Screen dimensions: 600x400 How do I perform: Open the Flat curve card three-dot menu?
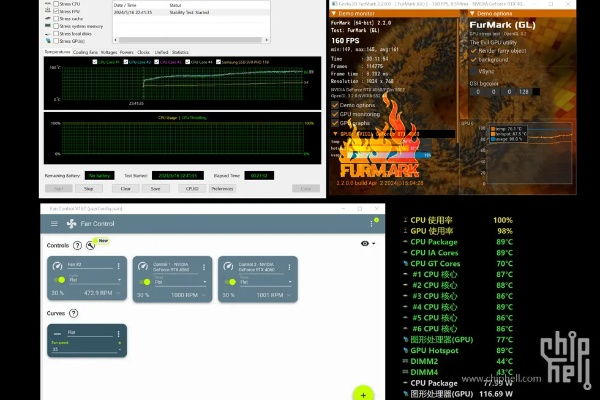(x=119, y=333)
